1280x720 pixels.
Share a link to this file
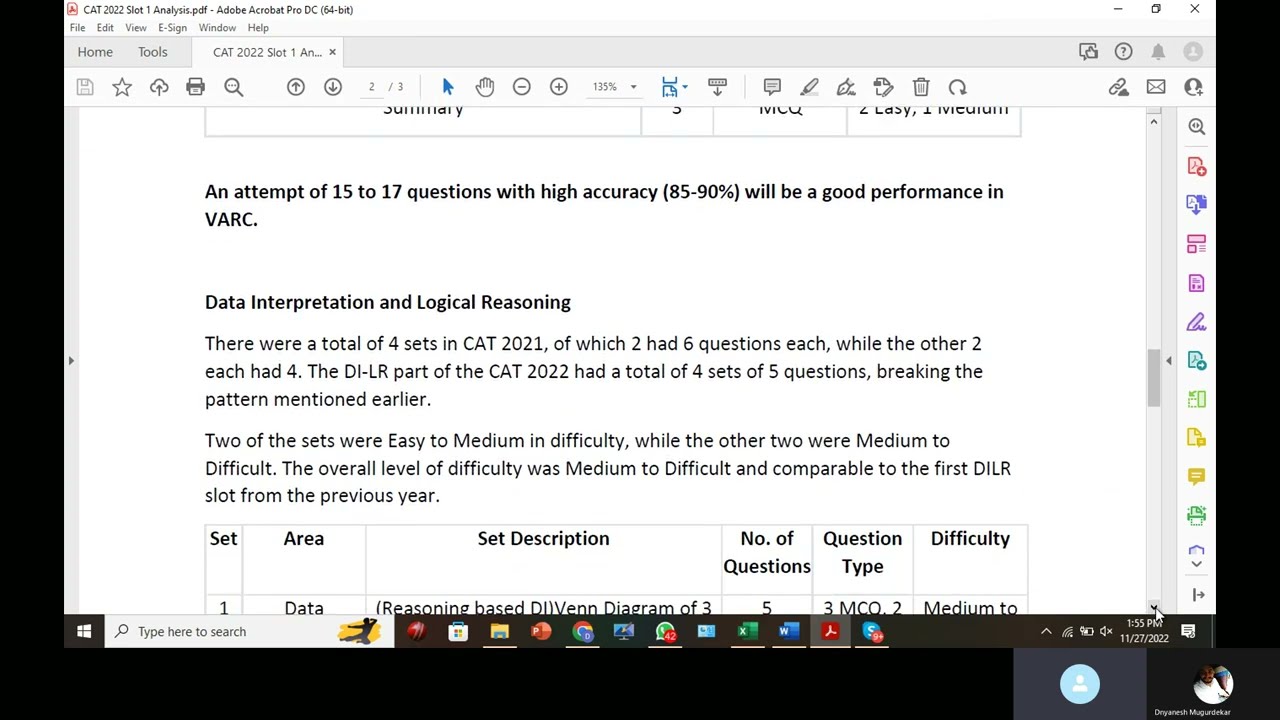pos(1119,87)
